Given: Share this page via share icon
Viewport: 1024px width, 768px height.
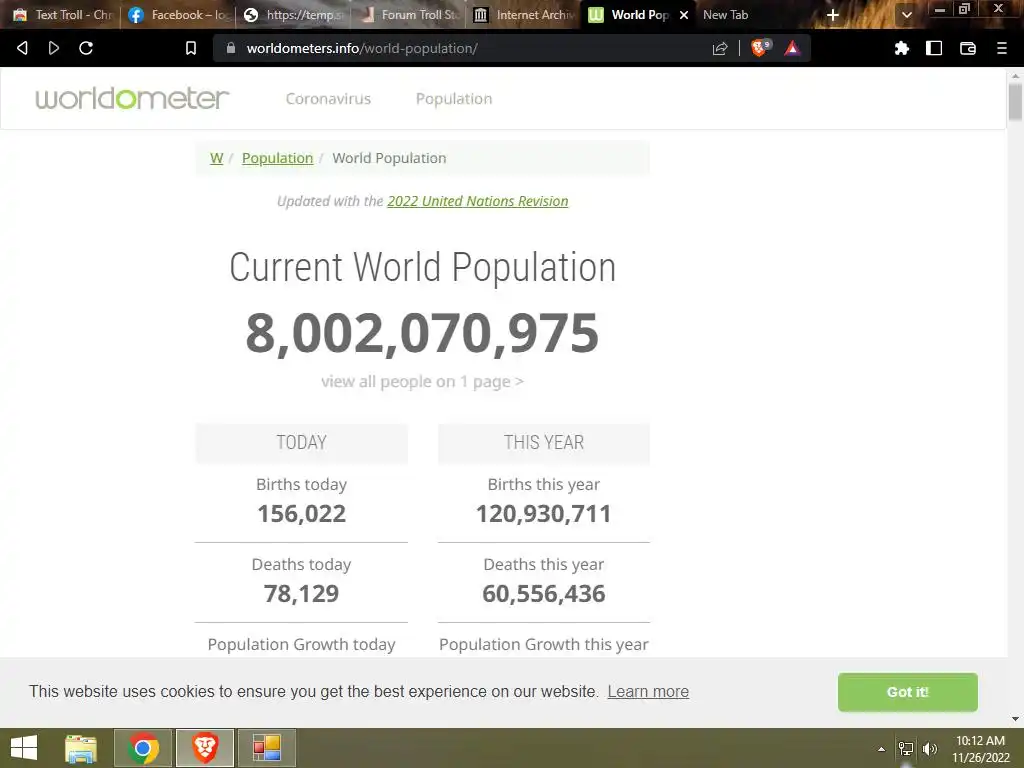Looking at the screenshot, I should tap(720, 48).
